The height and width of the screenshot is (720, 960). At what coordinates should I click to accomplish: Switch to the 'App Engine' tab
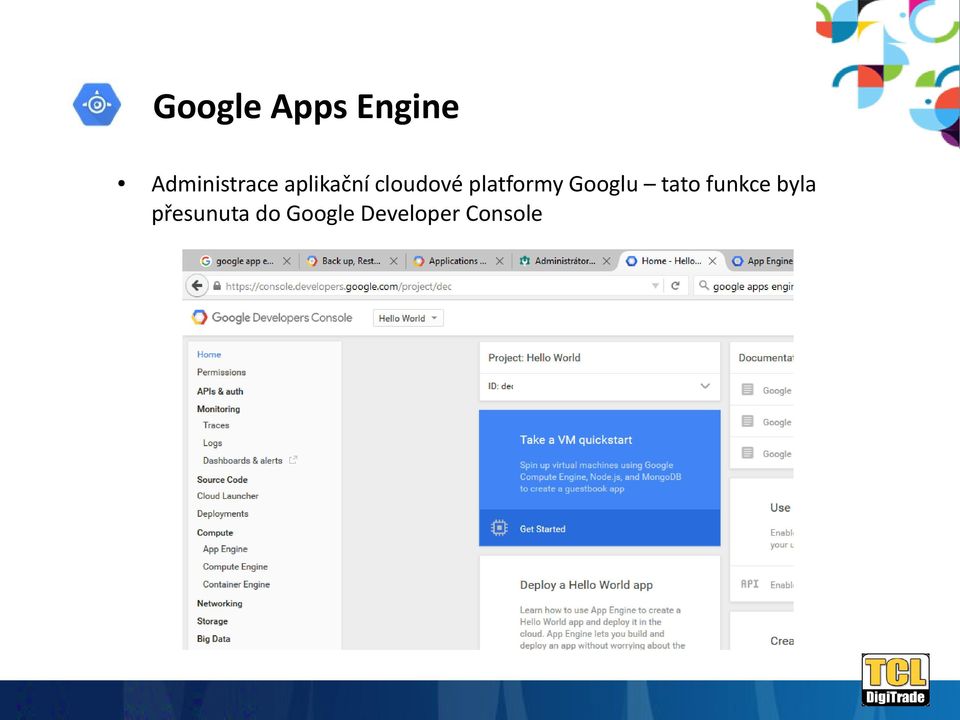pyautogui.click(x=762, y=261)
